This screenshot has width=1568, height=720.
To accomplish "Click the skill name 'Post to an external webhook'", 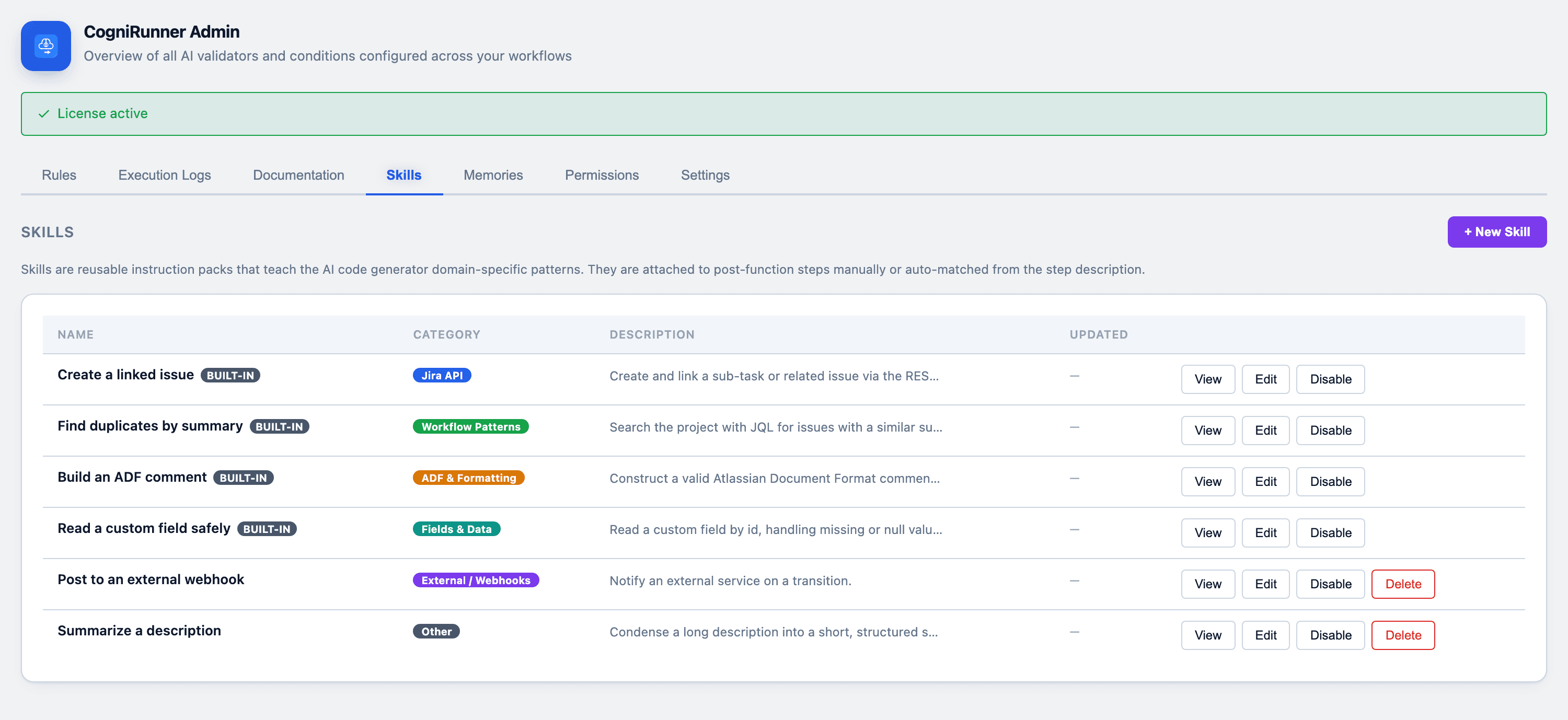I will [x=151, y=579].
